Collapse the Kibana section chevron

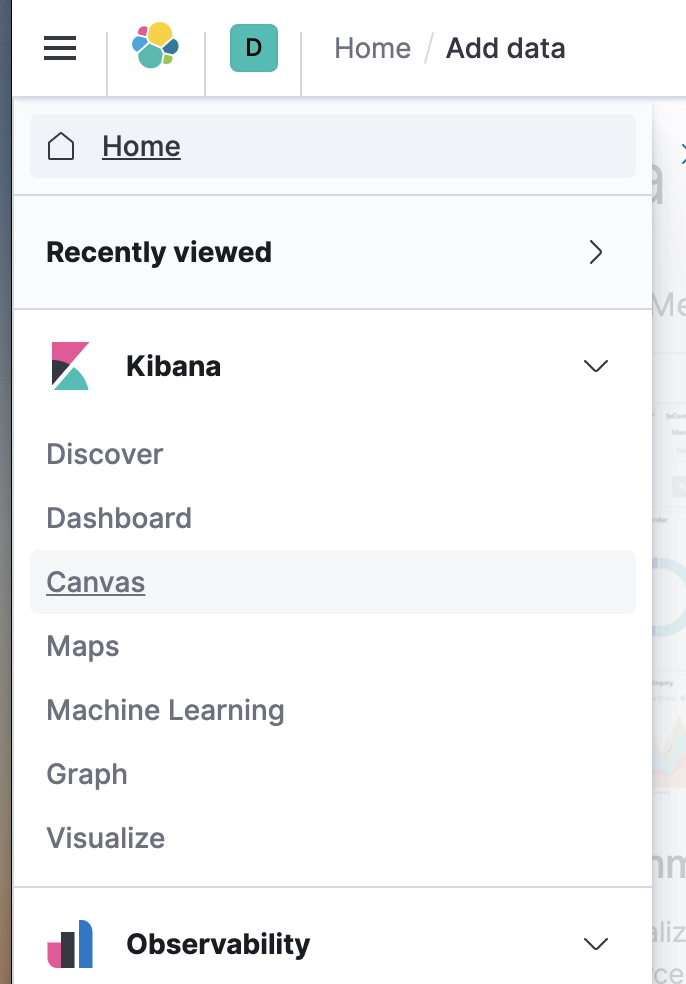click(x=596, y=366)
